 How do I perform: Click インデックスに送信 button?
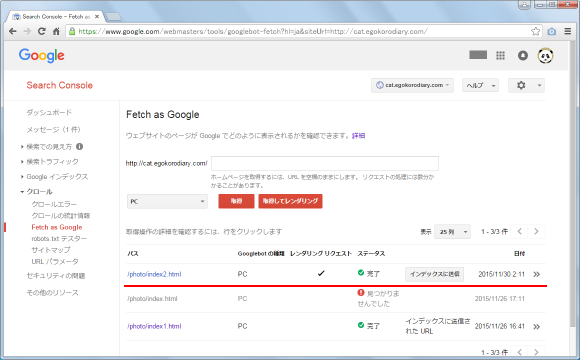[434, 274]
